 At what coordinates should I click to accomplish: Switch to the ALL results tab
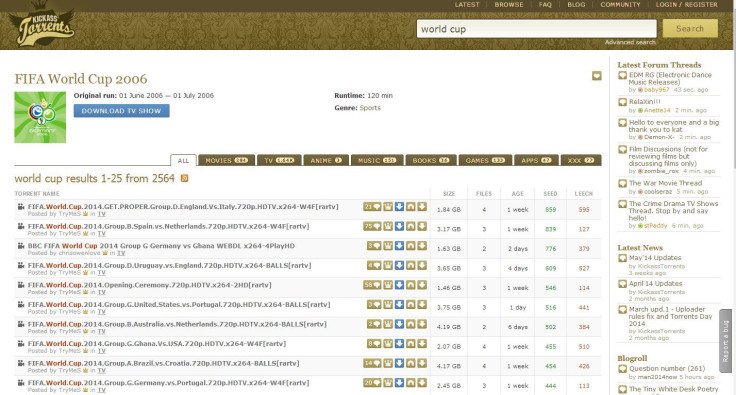(183, 160)
